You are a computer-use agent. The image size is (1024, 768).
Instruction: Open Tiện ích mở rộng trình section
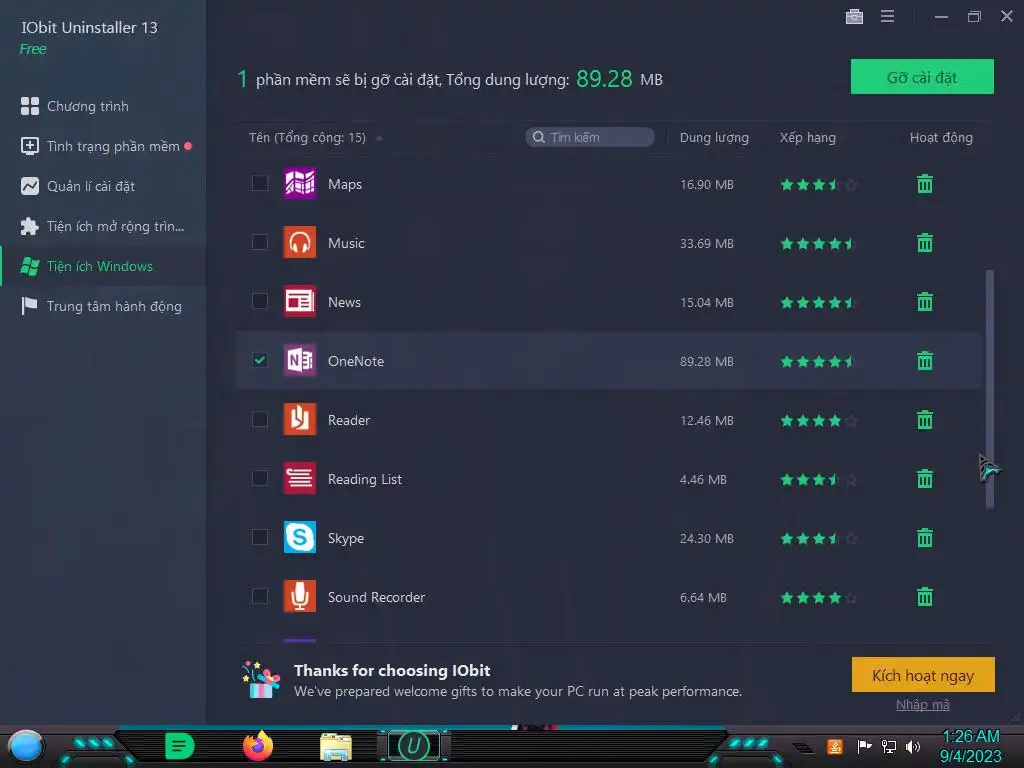click(x=103, y=227)
